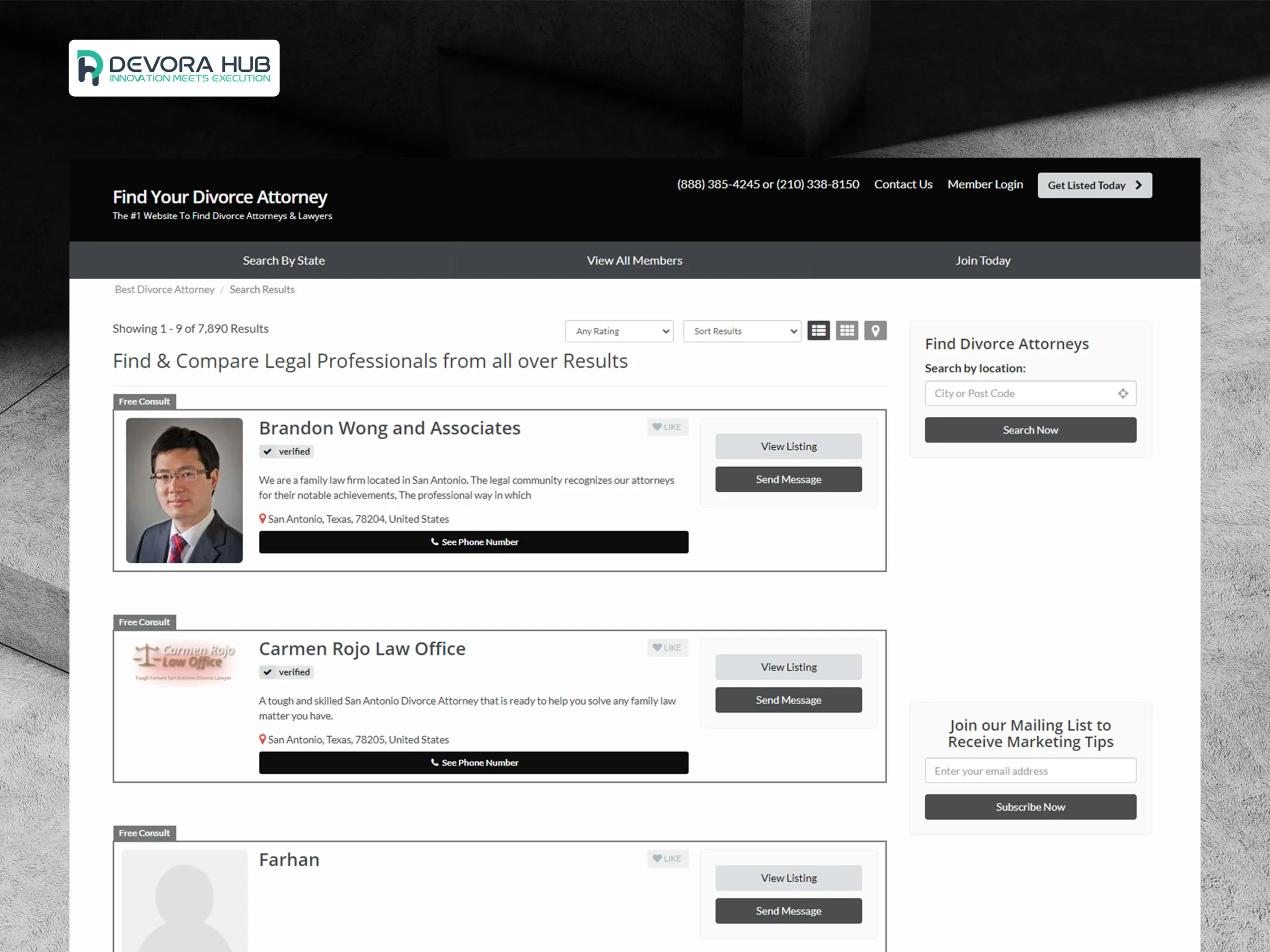See phone number for Brandon Wong
Screen dimensions: 1270x952
point(474,542)
